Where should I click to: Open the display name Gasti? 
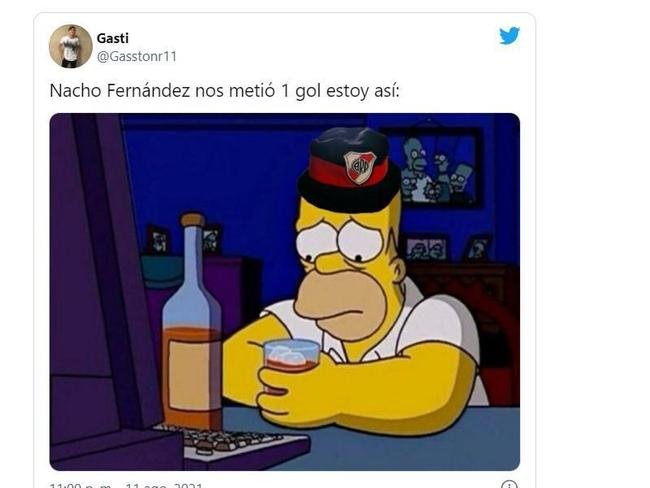pos(112,38)
